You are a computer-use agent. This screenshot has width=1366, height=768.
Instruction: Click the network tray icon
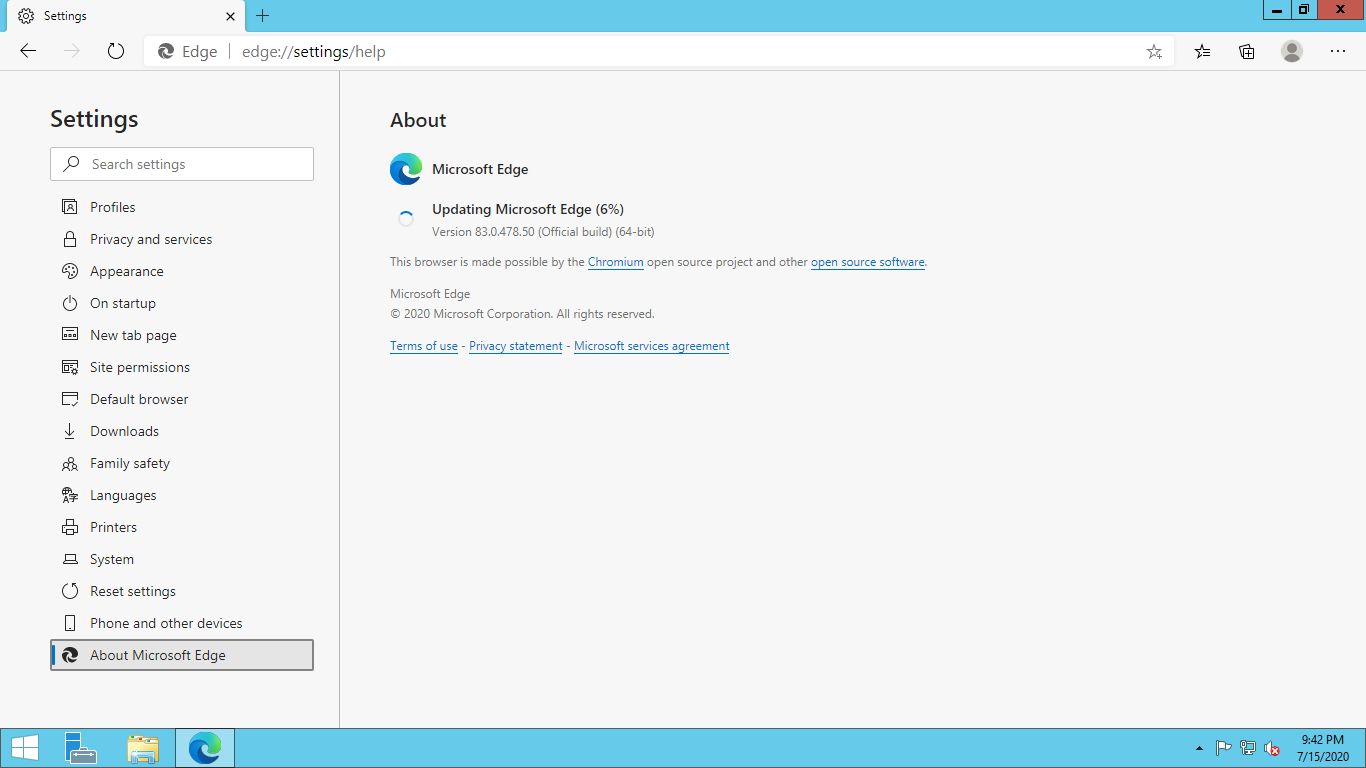[x=1248, y=748]
